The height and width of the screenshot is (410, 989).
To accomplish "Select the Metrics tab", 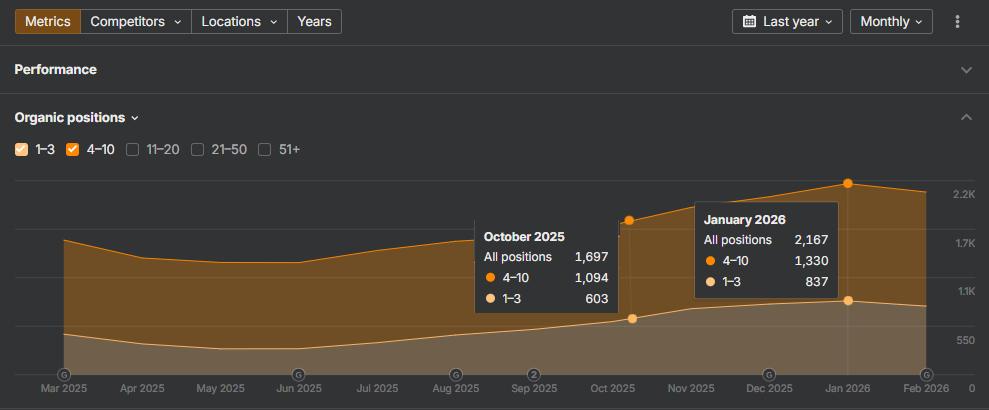I will coord(47,22).
